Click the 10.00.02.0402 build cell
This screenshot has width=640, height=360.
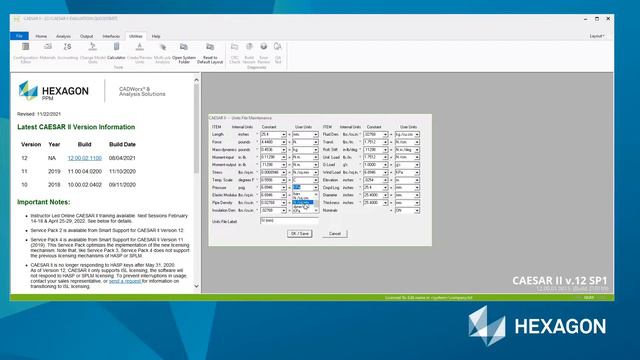(x=84, y=185)
